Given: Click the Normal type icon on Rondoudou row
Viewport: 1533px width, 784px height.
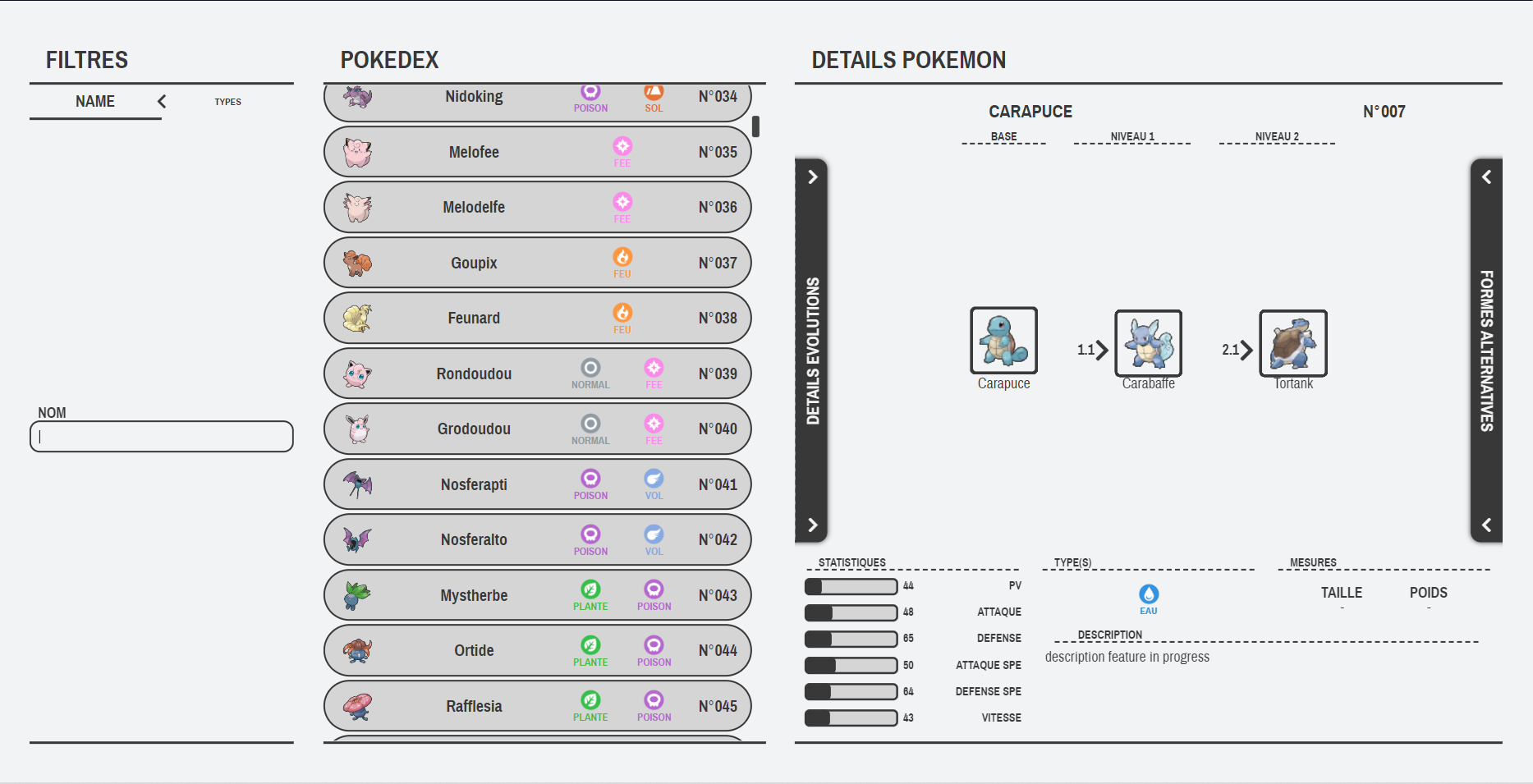Looking at the screenshot, I should click(x=590, y=368).
